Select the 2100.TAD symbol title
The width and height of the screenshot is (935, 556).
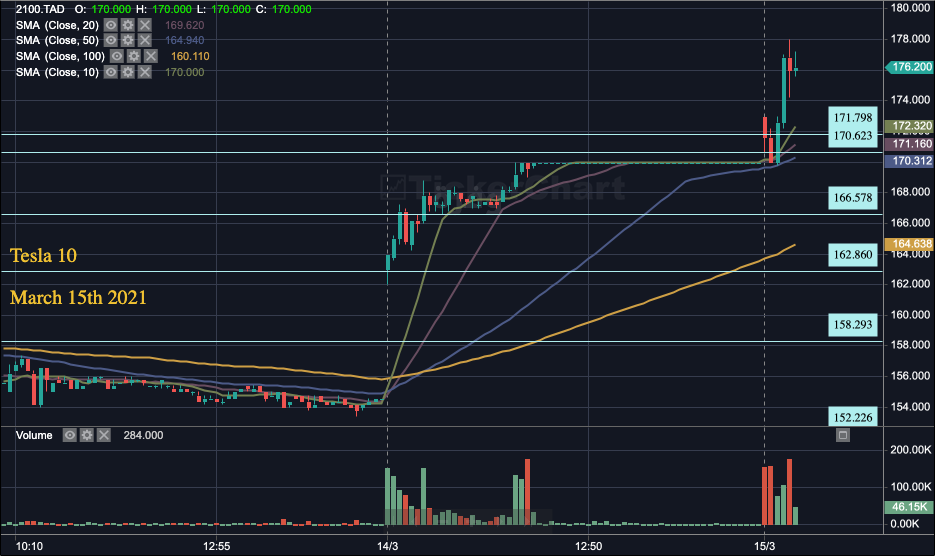(40, 9)
